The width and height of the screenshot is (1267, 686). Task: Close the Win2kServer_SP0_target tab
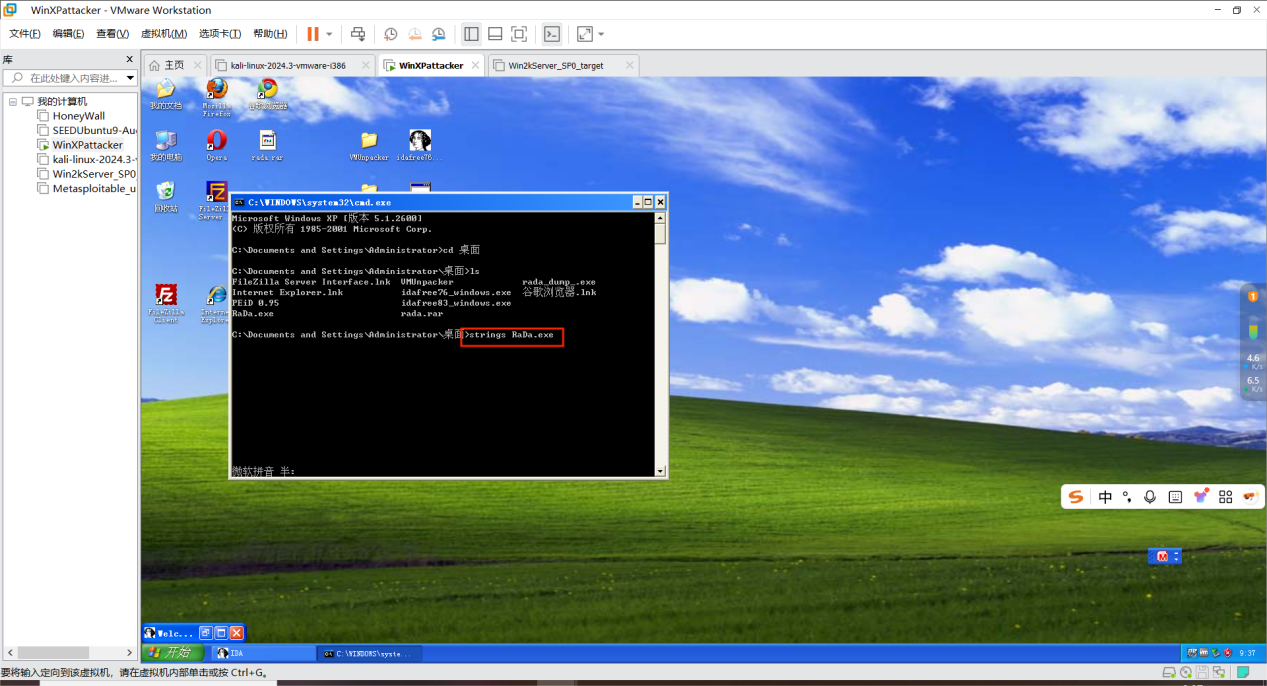click(629, 65)
